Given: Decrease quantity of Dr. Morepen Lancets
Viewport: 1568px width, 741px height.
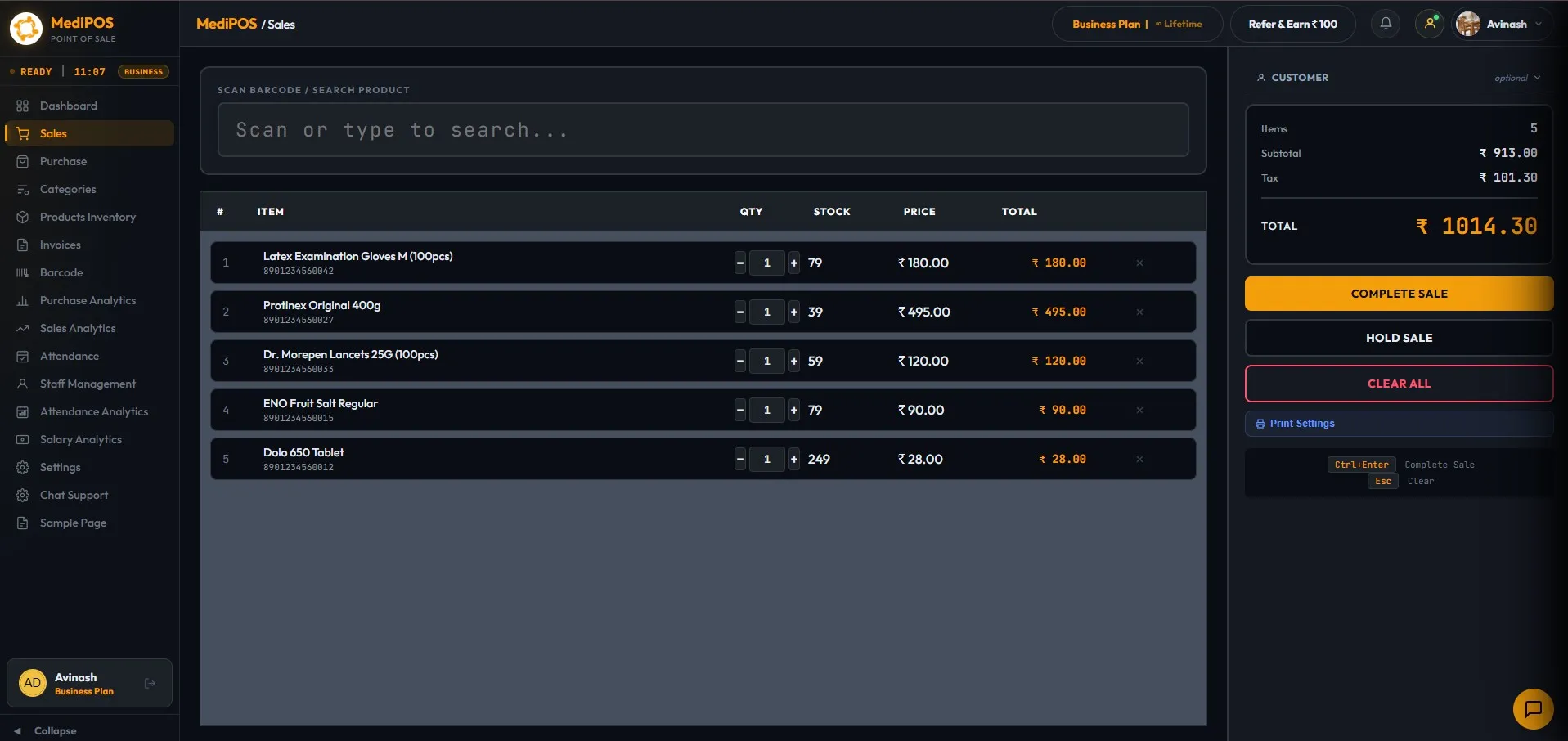Looking at the screenshot, I should point(740,361).
